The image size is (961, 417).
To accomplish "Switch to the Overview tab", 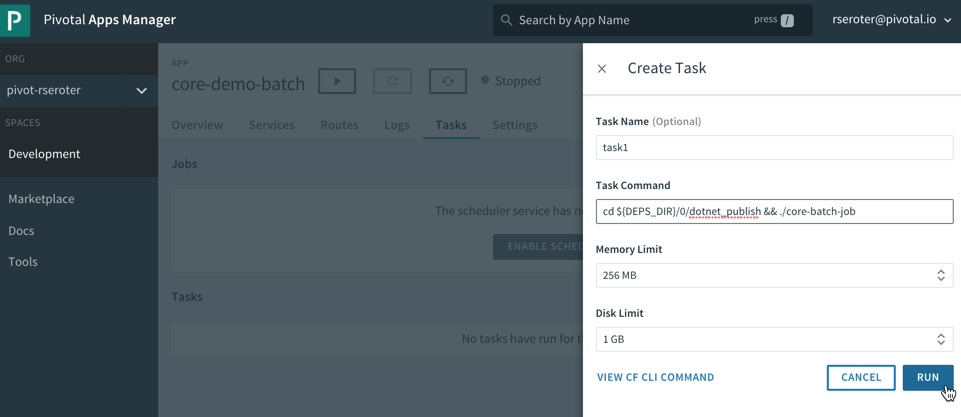I will [x=197, y=125].
